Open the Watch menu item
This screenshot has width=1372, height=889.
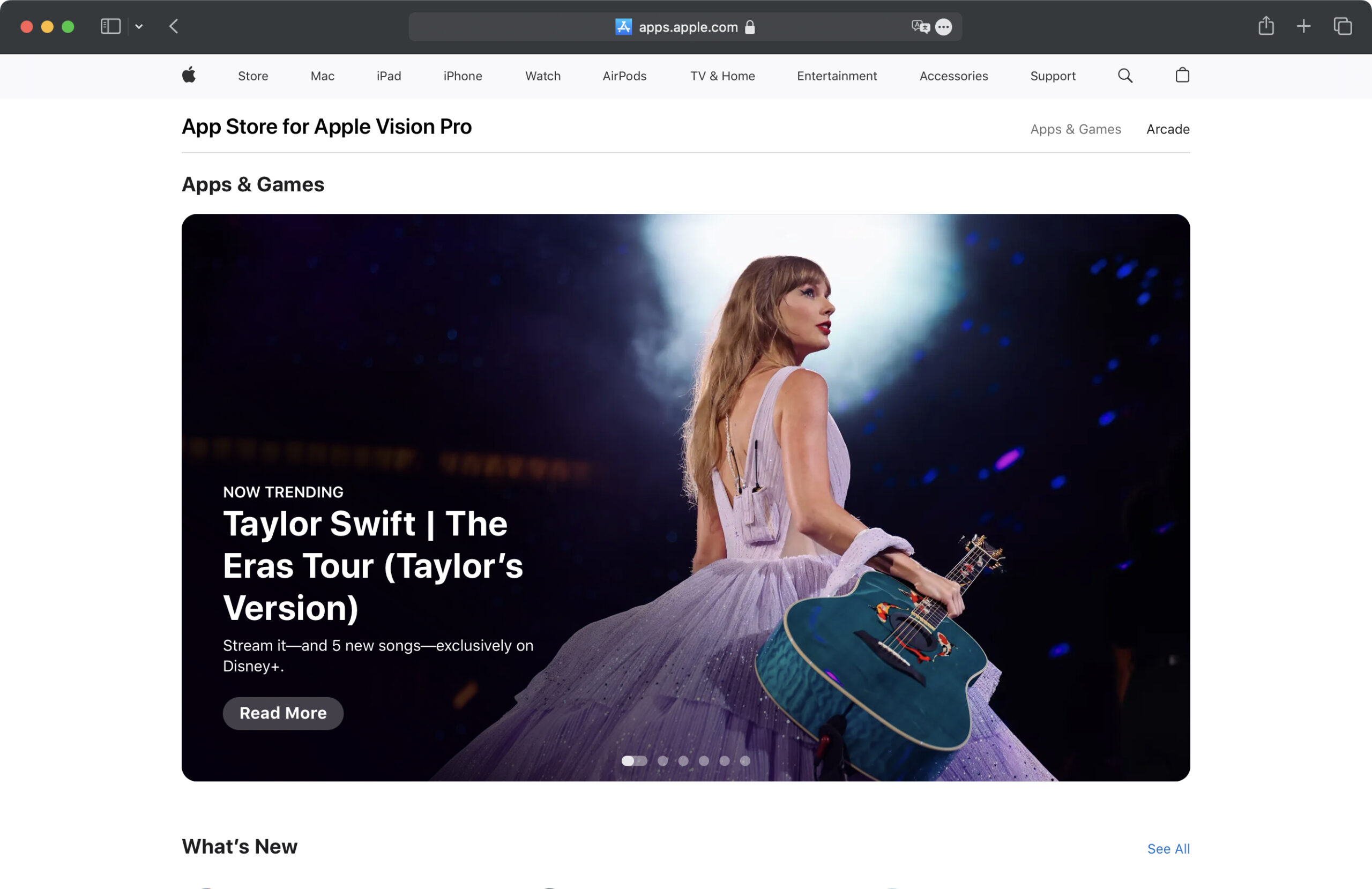click(x=542, y=76)
